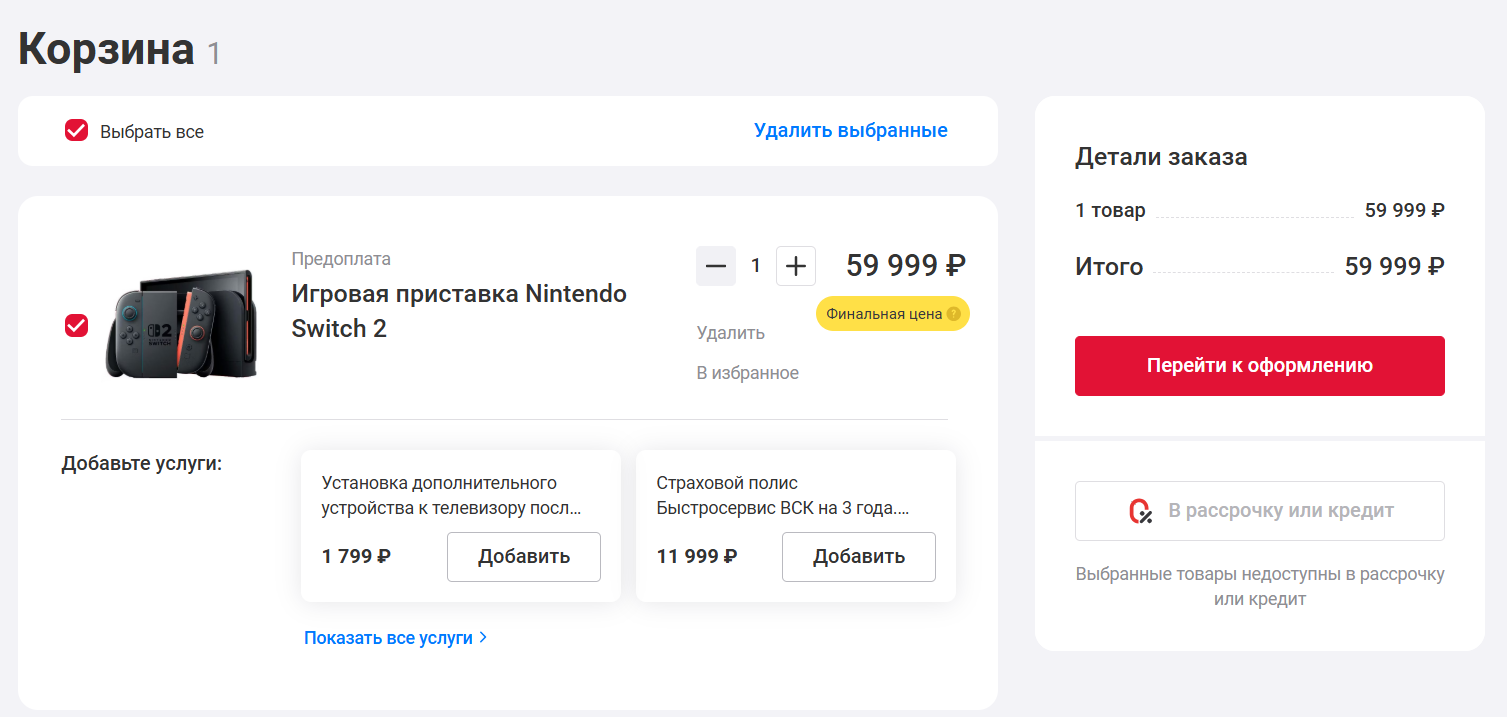
Task: Open the Nintendo Switch 2 product thumbnail
Action: click(x=182, y=324)
